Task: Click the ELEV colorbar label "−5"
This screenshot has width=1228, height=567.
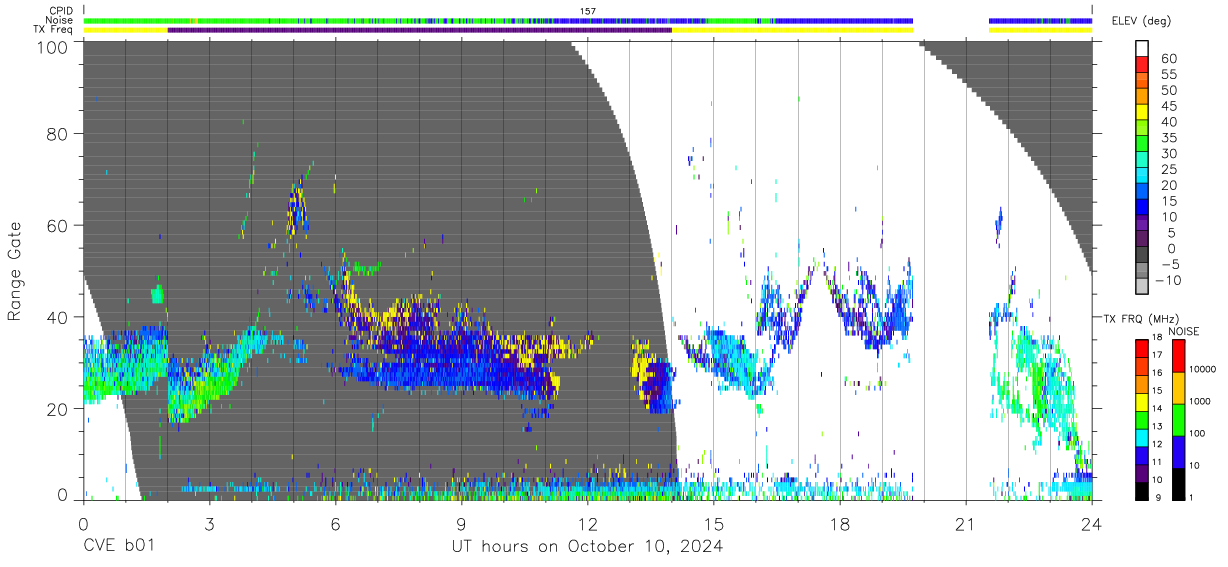Action: [1170, 265]
